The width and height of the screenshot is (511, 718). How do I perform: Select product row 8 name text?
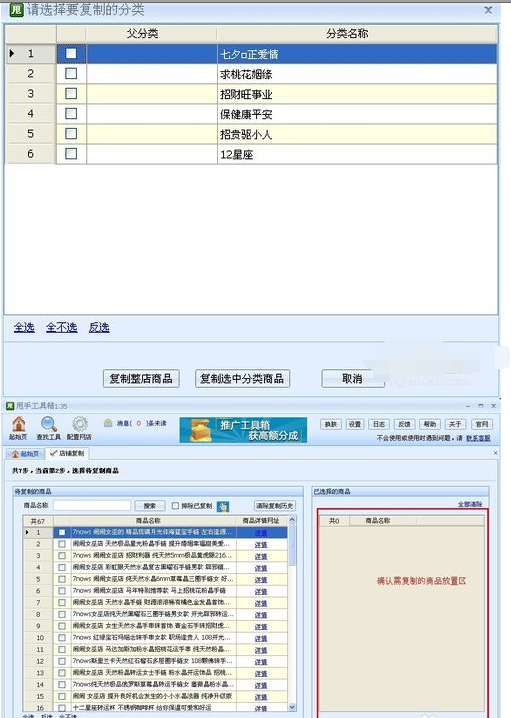tap(153, 614)
